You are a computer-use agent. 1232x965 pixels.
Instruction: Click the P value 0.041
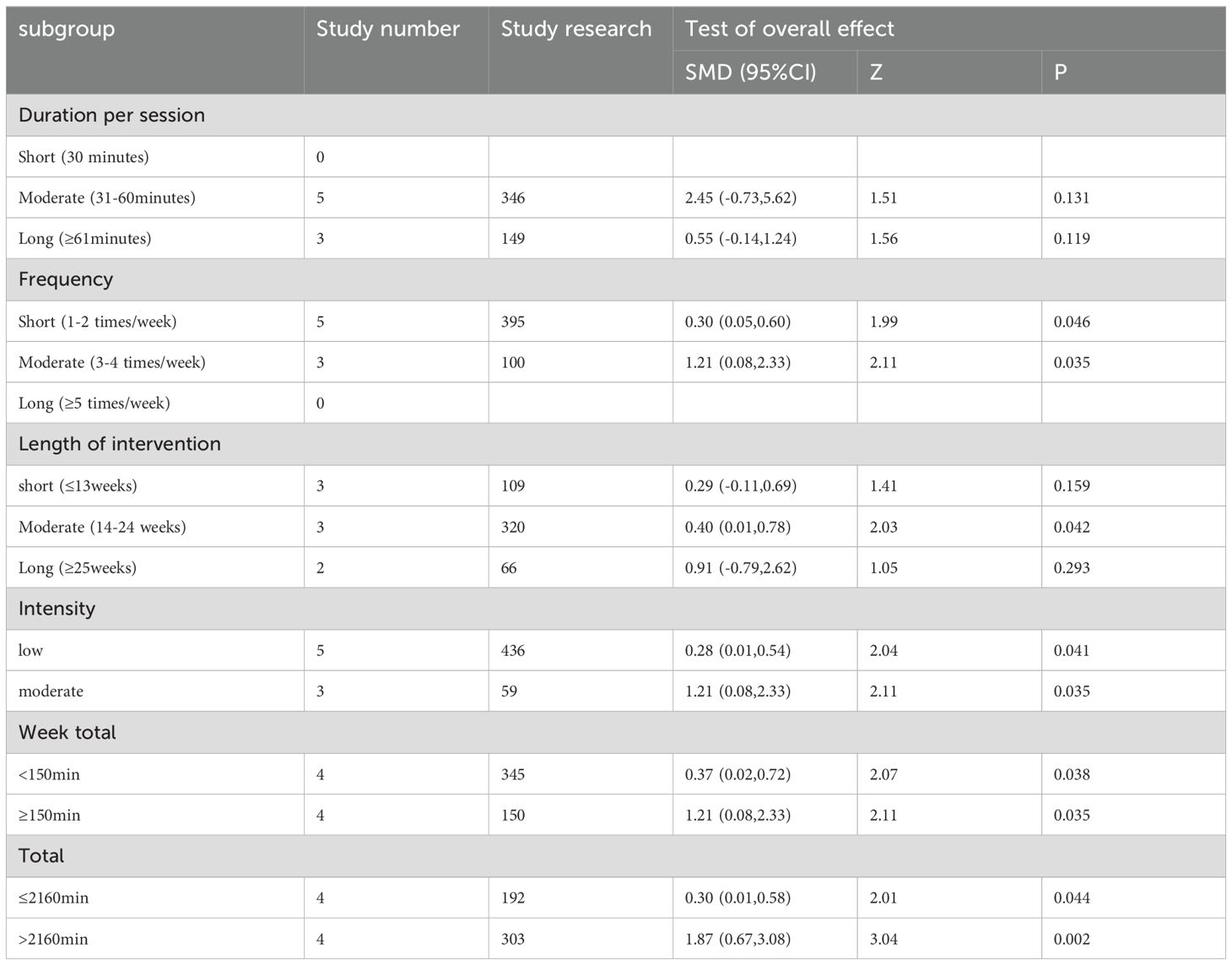pos(1072,651)
